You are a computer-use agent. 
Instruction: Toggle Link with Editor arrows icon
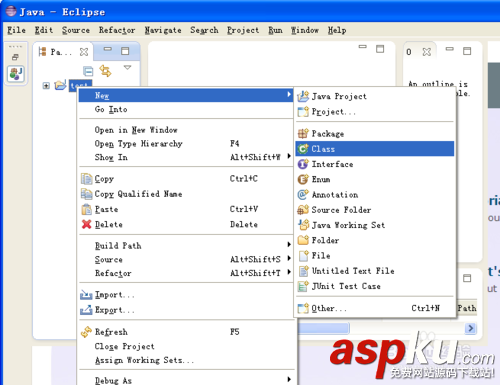tap(105, 71)
